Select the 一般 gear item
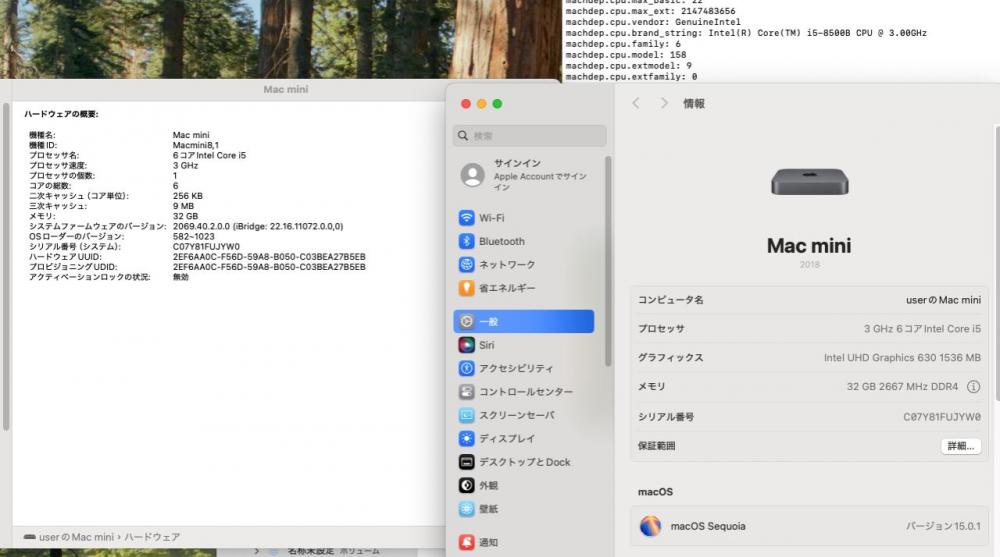Image resolution: width=1000 pixels, height=557 pixels. click(524, 322)
